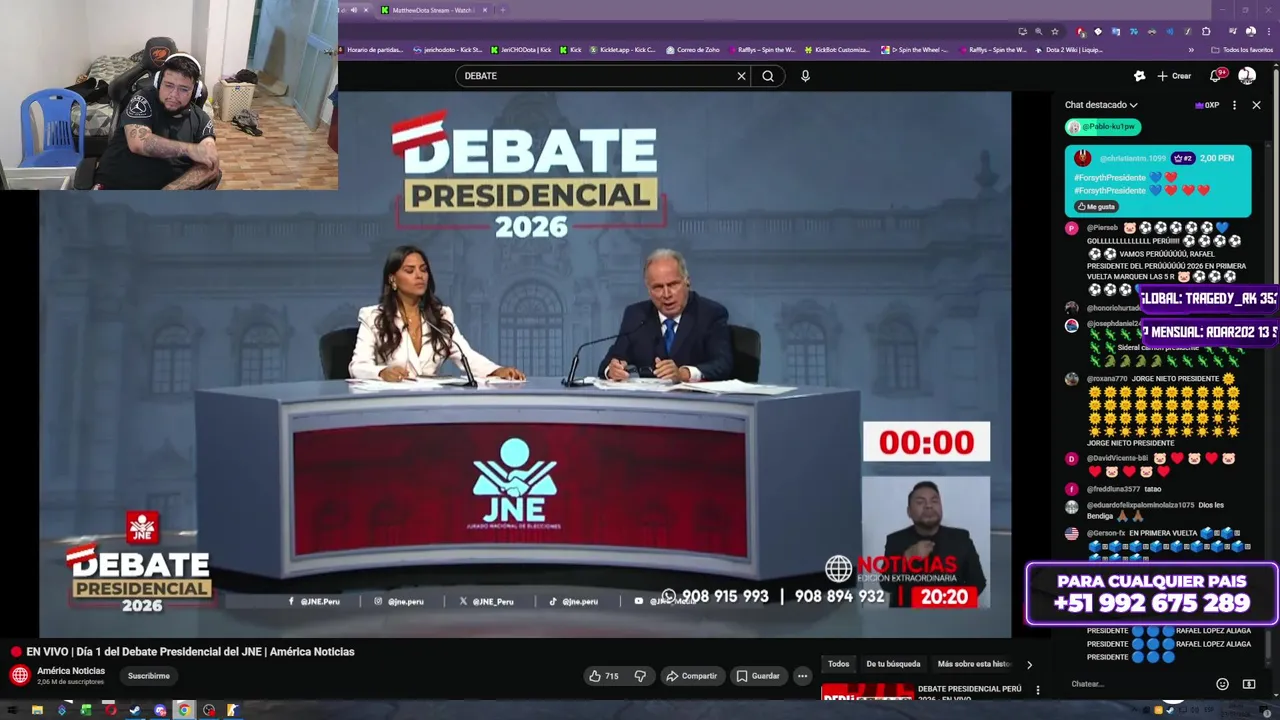Screen dimensions: 1280x720
Task: Click the search magnifier button
Action: tap(768, 76)
